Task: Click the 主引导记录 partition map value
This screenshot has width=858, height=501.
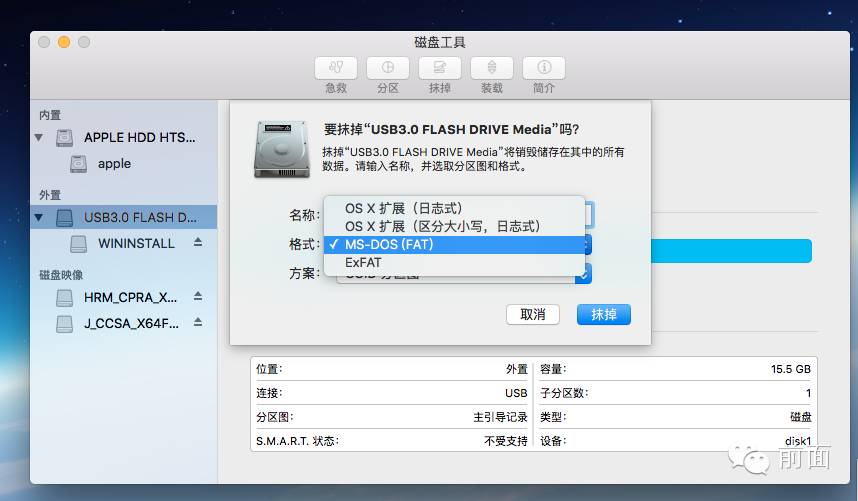Action: pos(500,417)
